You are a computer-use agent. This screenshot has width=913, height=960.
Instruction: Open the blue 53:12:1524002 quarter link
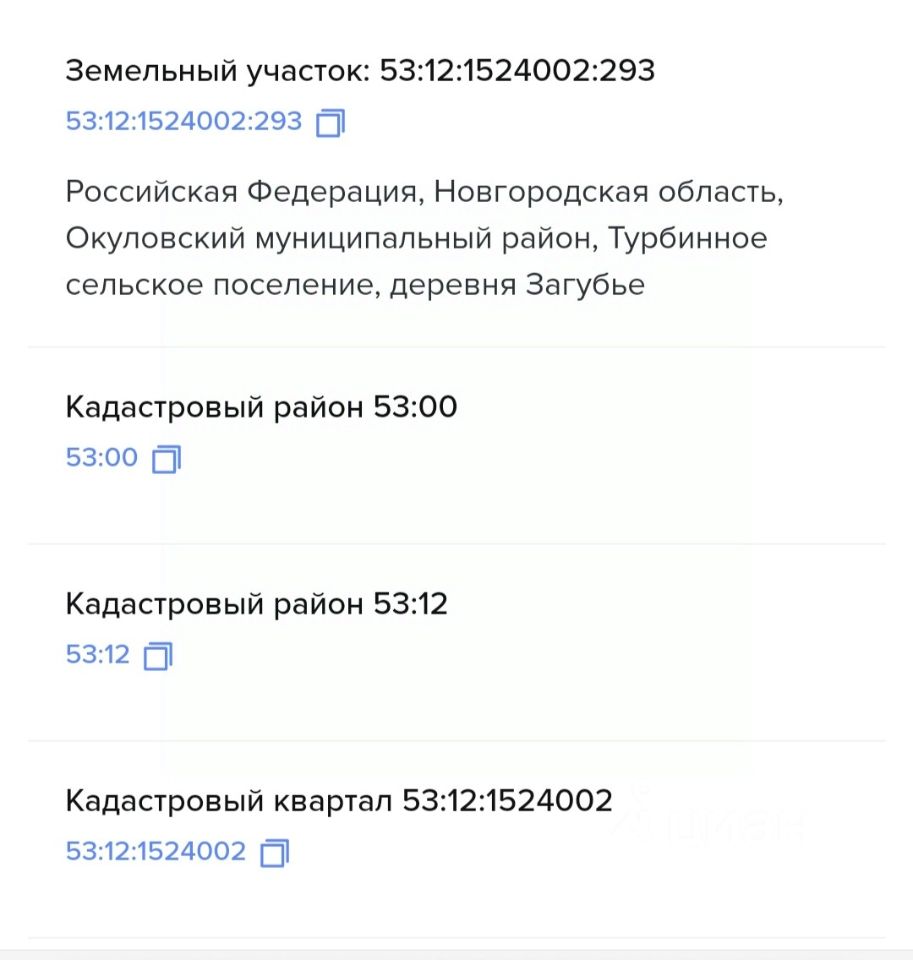tap(155, 852)
